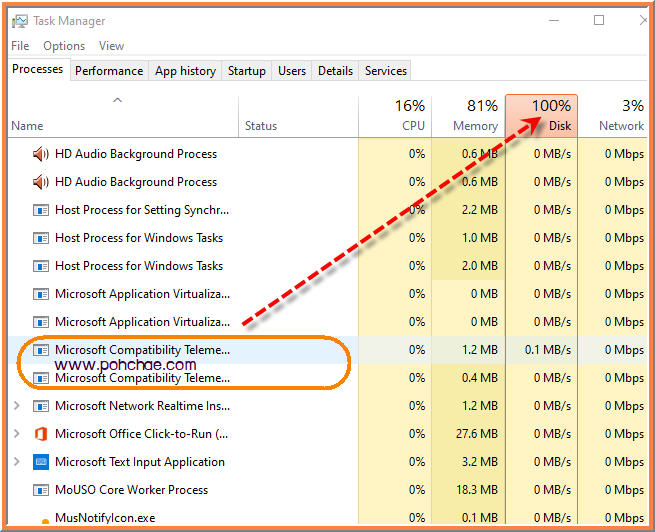Select the Microsoft Office Click-to-Run process name
The width and height of the screenshot is (655, 532).
142,434
